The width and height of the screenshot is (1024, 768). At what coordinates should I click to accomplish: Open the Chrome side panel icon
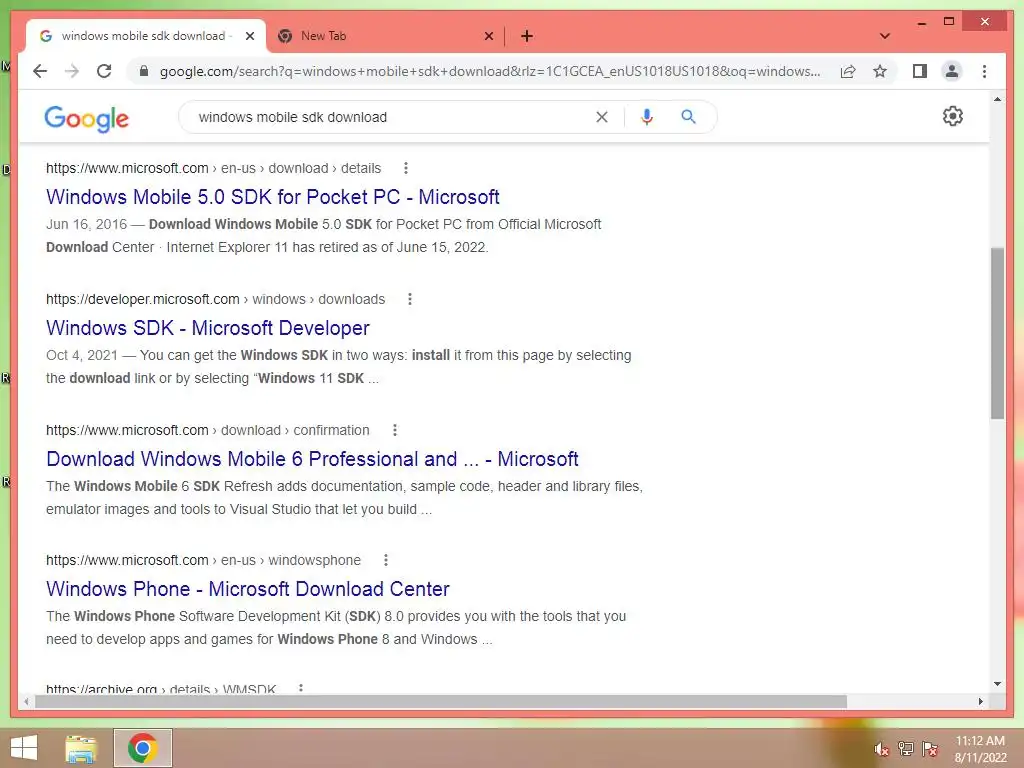tap(920, 71)
